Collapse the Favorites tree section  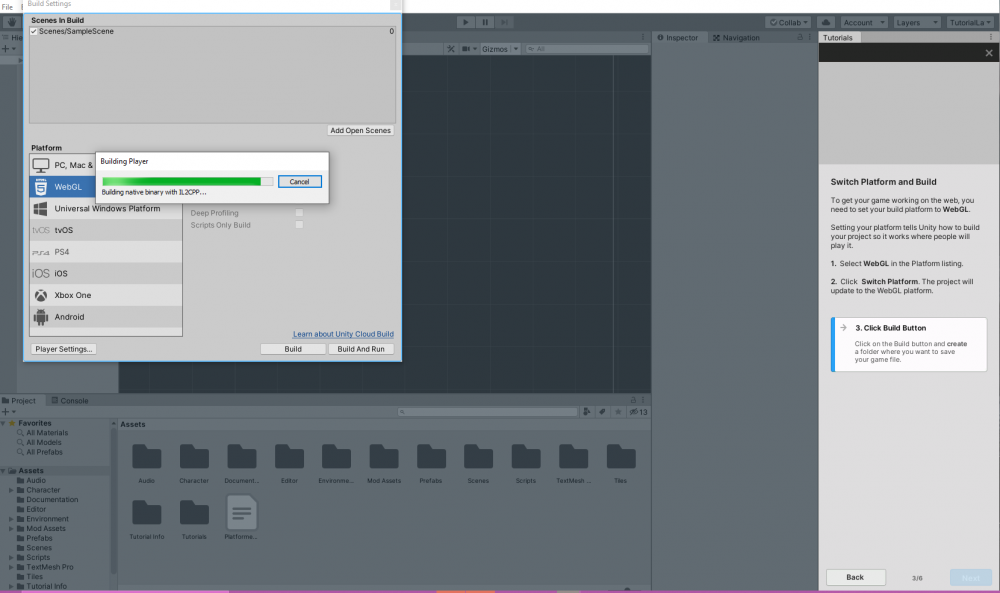coord(3,423)
